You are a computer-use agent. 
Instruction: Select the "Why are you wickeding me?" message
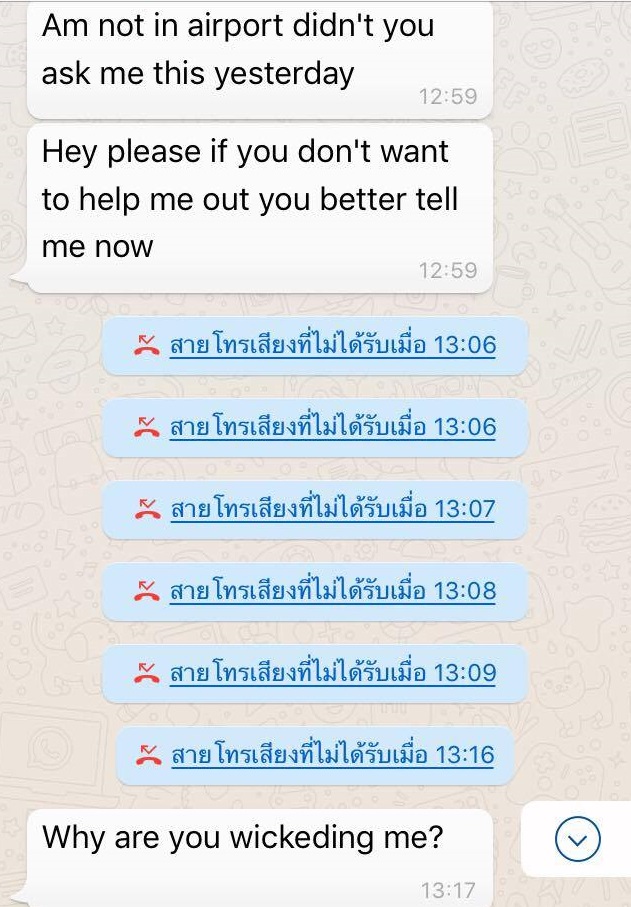[x=260, y=858]
